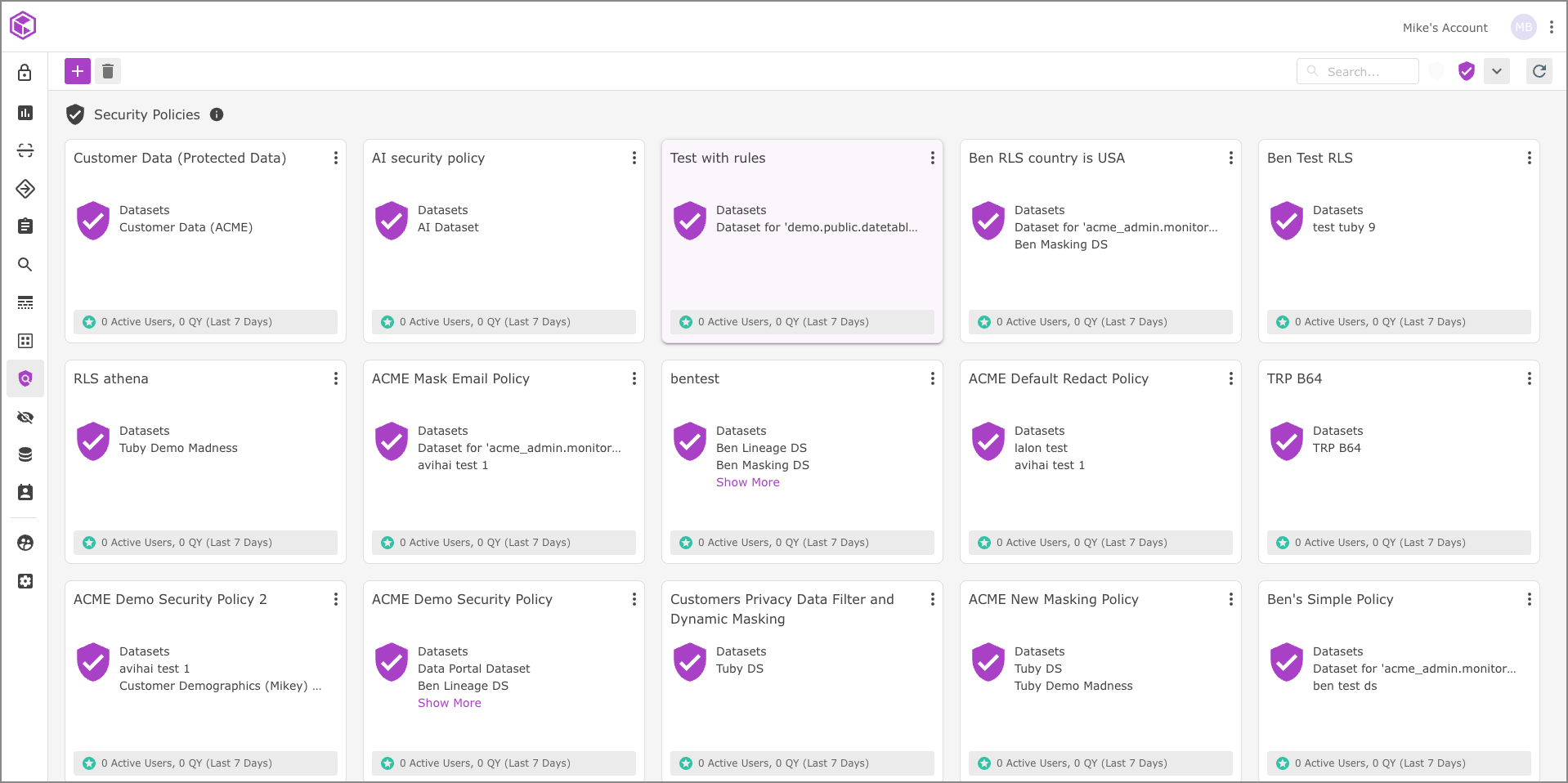This screenshot has height=783, width=1568.
Task: Click the trash delete icon
Action: pyautogui.click(x=108, y=71)
